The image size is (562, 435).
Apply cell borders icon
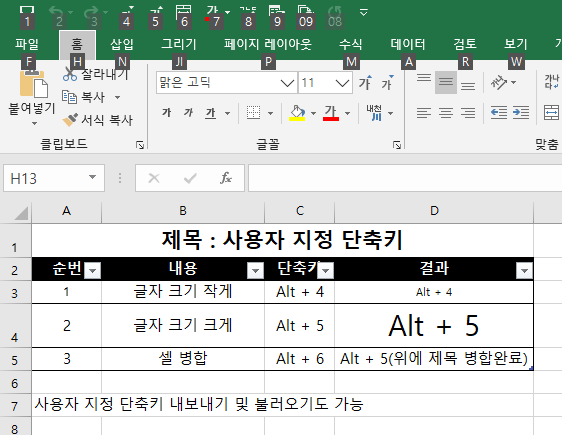(x=253, y=113)
